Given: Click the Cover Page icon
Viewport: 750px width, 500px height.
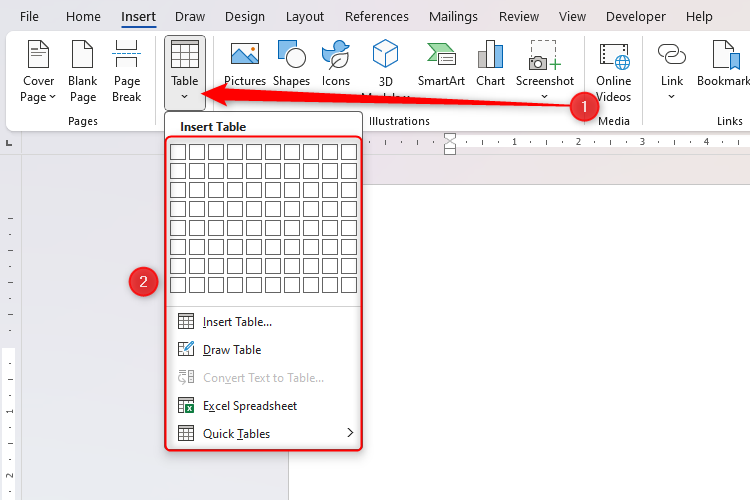Looking at the screenshot, I should click(39, 56).
